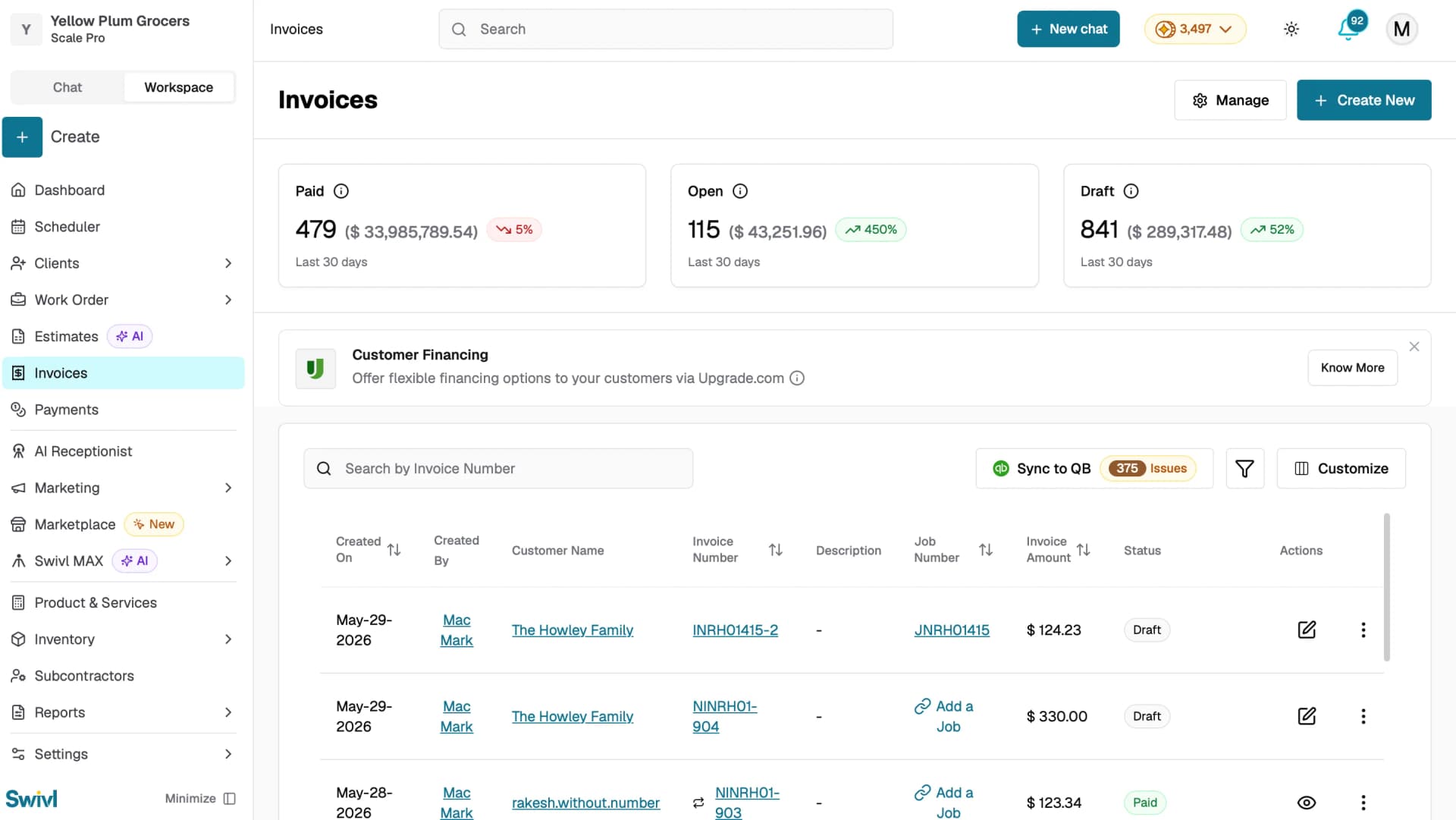This screenshot has width=1456, height=820.
Task: Click the New chat button
Action: click(1068, 30)
